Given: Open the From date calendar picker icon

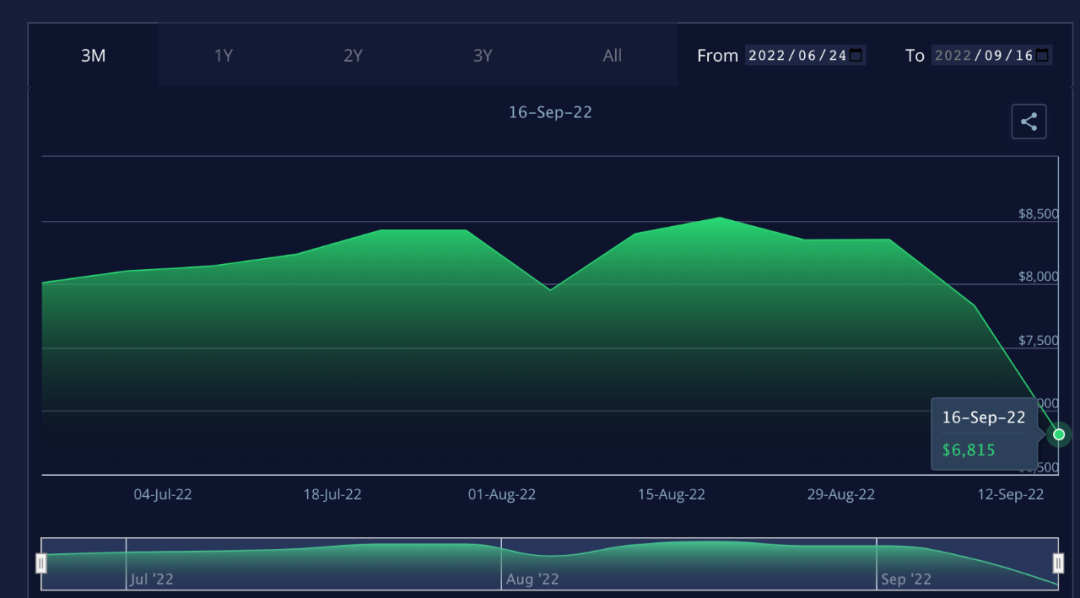Looking at the screenshot, I should coord(856,55).
